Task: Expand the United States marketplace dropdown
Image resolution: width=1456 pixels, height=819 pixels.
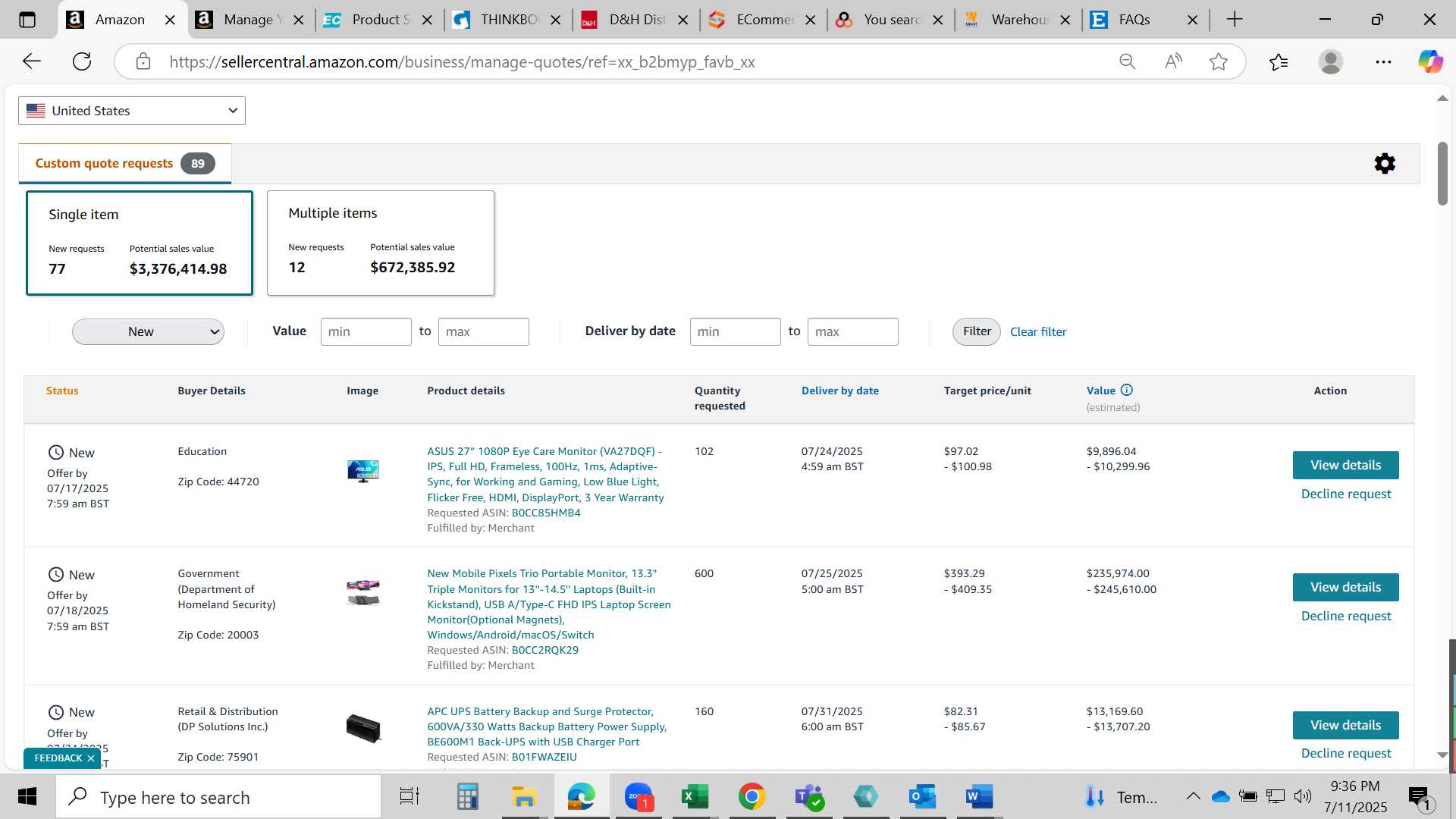Action: [x=132, y=111]
